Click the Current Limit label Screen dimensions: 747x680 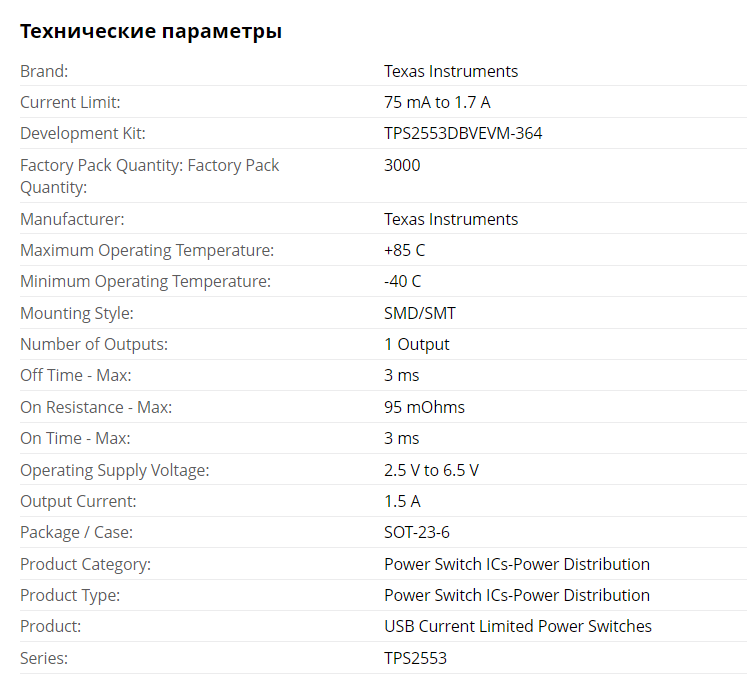[70, 102]
